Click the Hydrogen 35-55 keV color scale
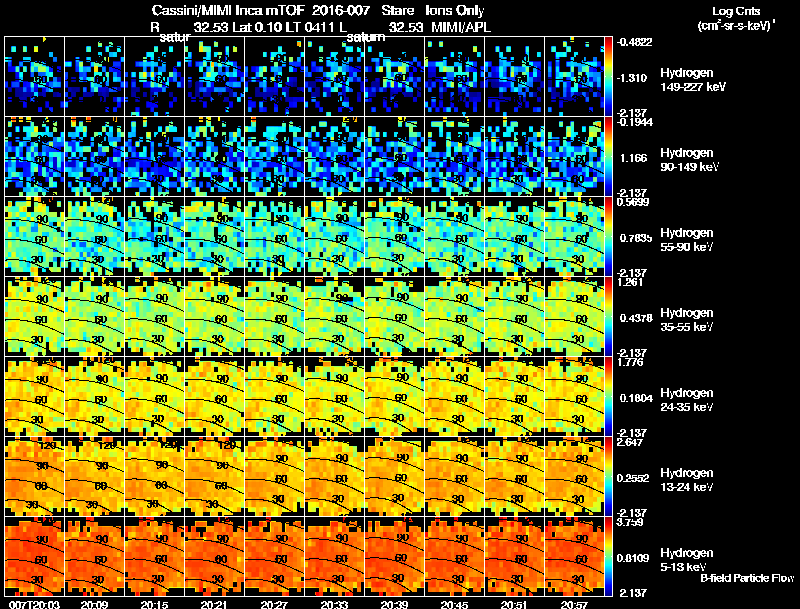The height and width of the screenshot is (609, 800). (x=608, y=316)
